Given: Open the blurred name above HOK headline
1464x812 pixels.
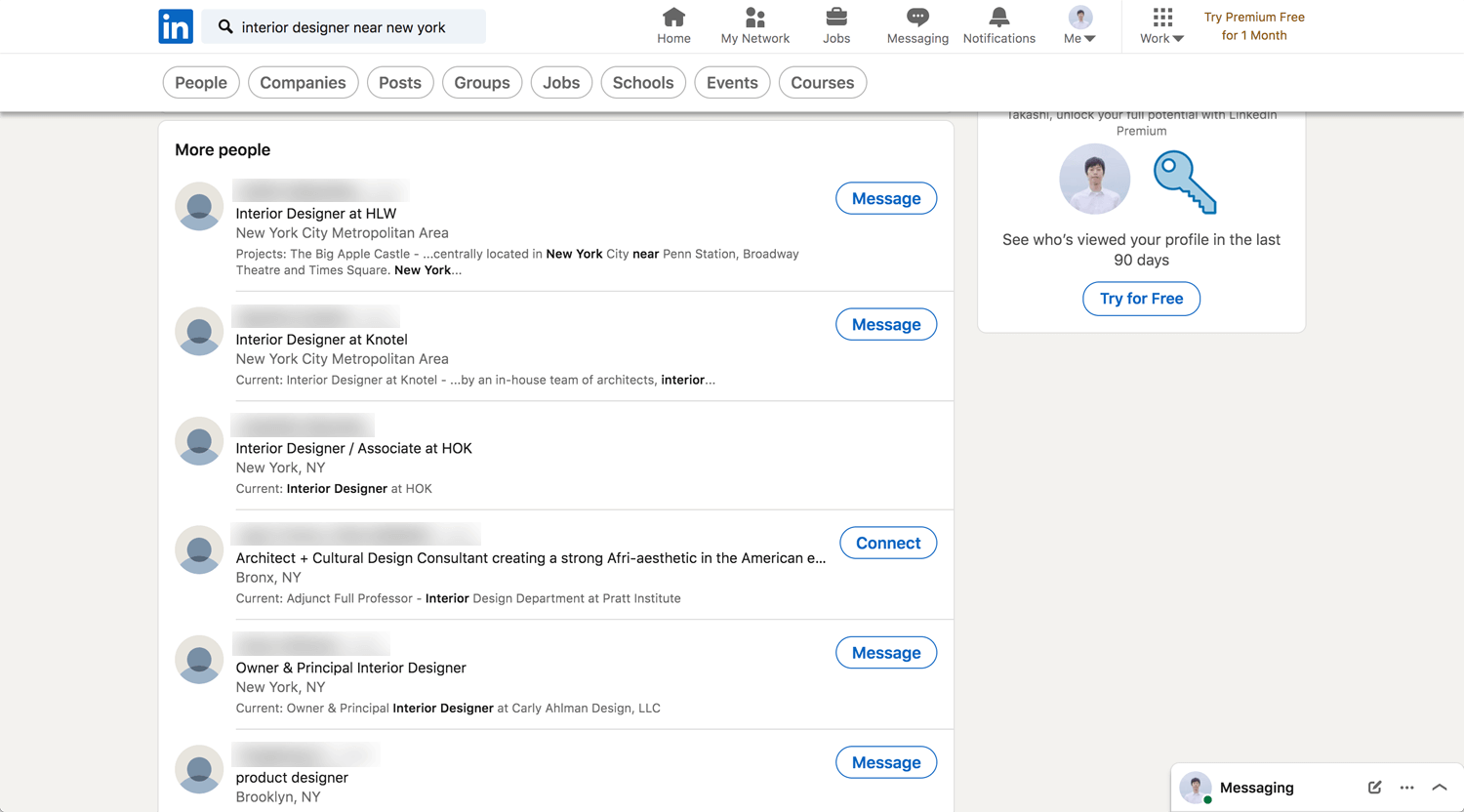Looking at the screenshot, I should pyautogui.click(x=303, y=426).
